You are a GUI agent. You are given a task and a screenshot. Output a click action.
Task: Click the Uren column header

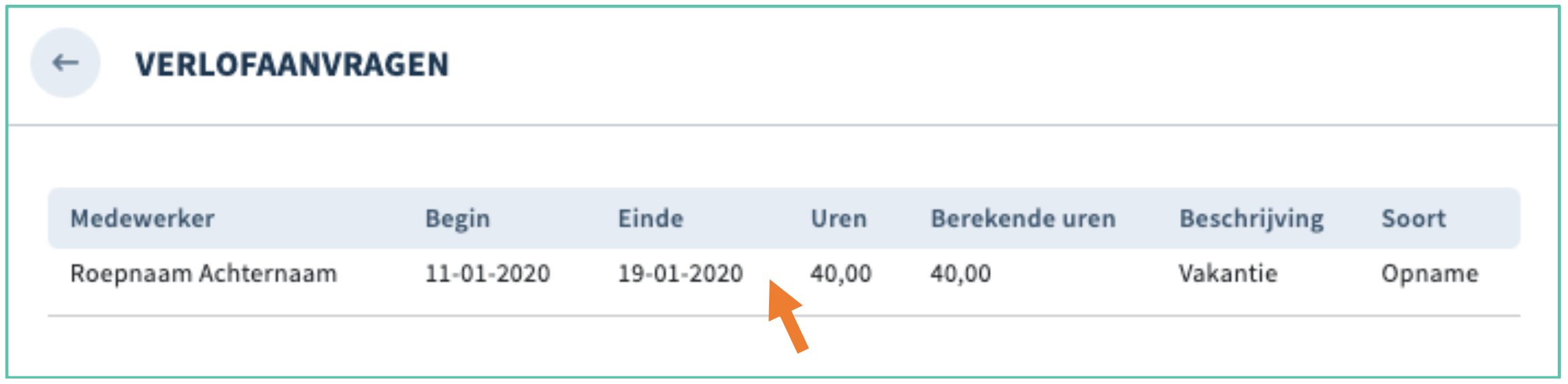838,219
